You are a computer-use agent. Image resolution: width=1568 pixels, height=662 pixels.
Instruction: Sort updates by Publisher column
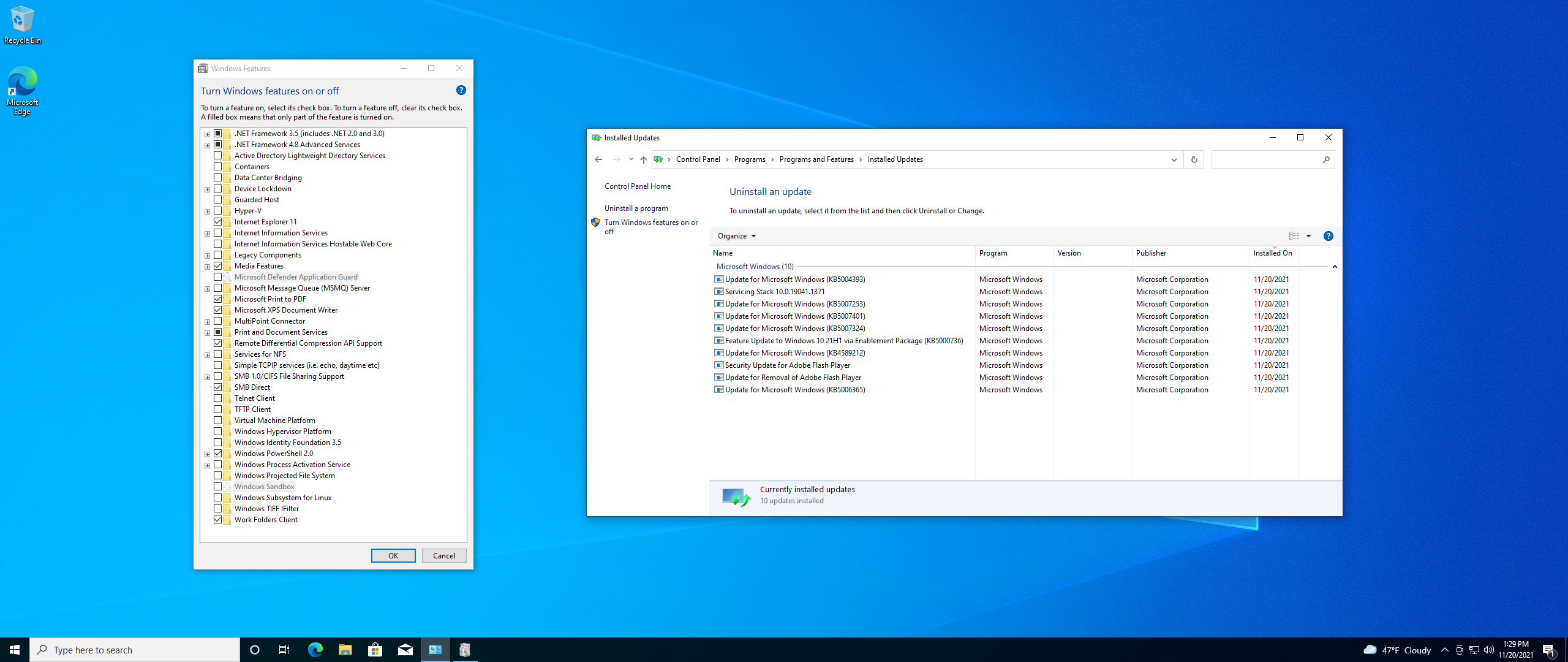tap(1191, 253)
